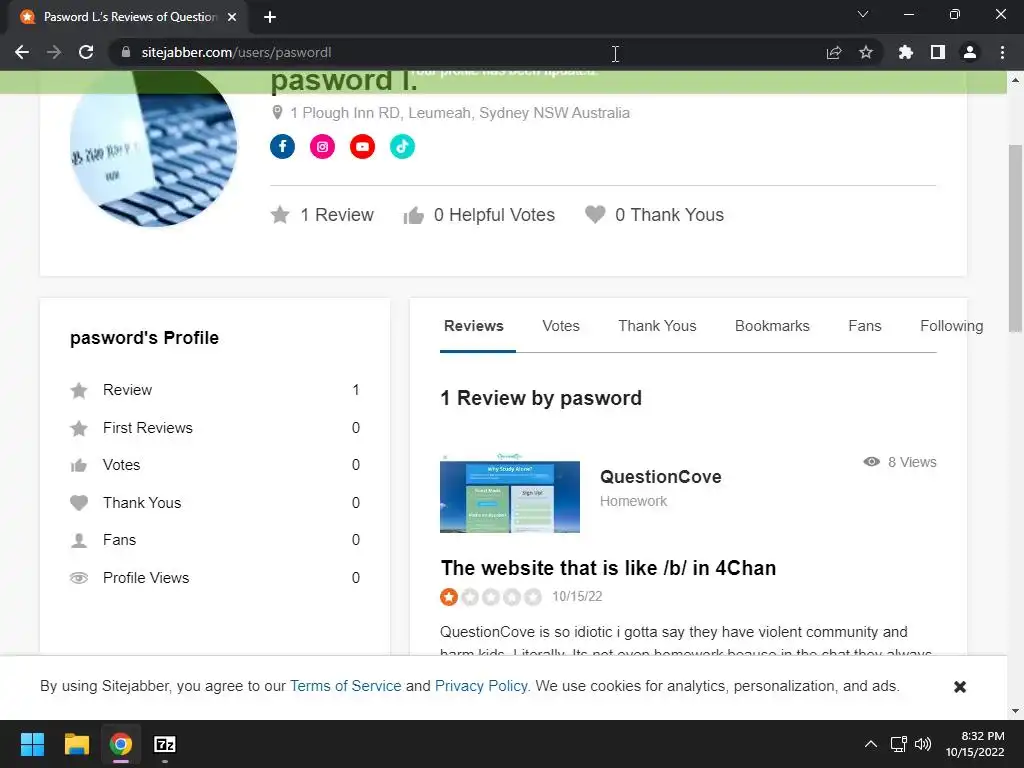Open the Windows Start menu
Viewport: 1024px width, 768px height.
[32, 744]
